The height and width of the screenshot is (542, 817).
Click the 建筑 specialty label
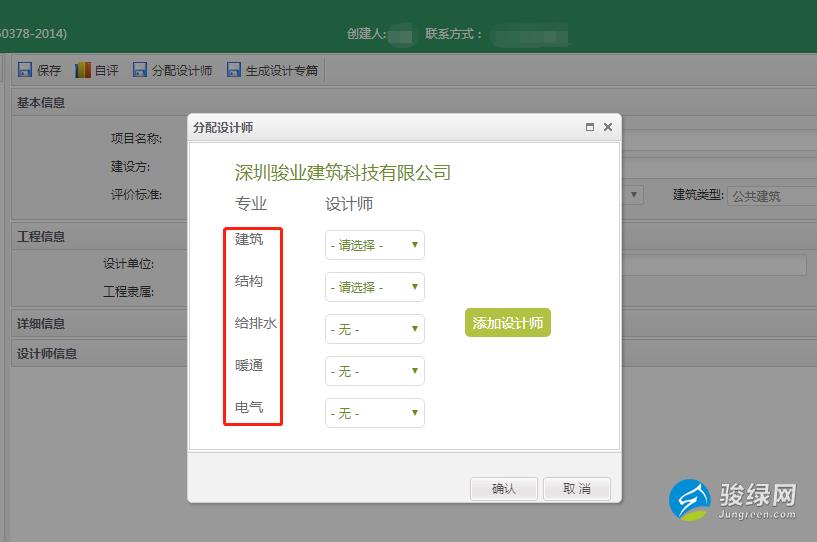pos(249,239)
